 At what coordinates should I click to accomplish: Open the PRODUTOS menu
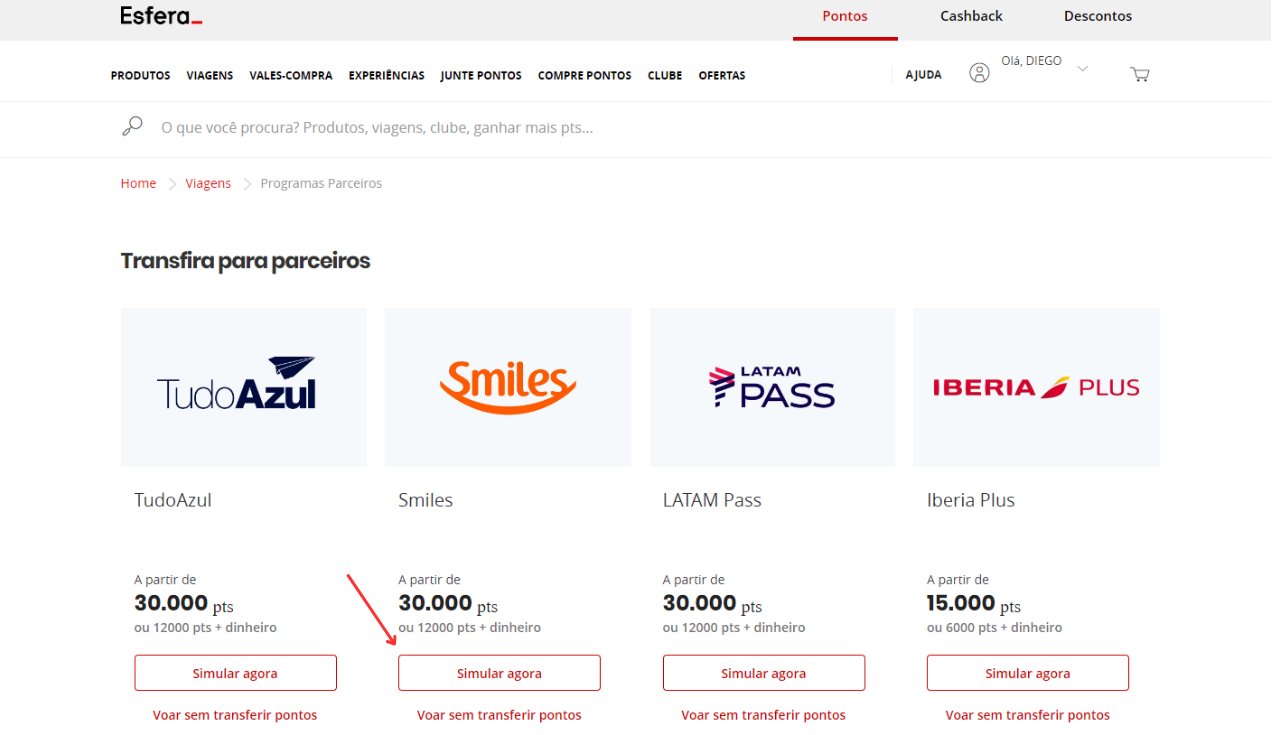click(140, 75)
